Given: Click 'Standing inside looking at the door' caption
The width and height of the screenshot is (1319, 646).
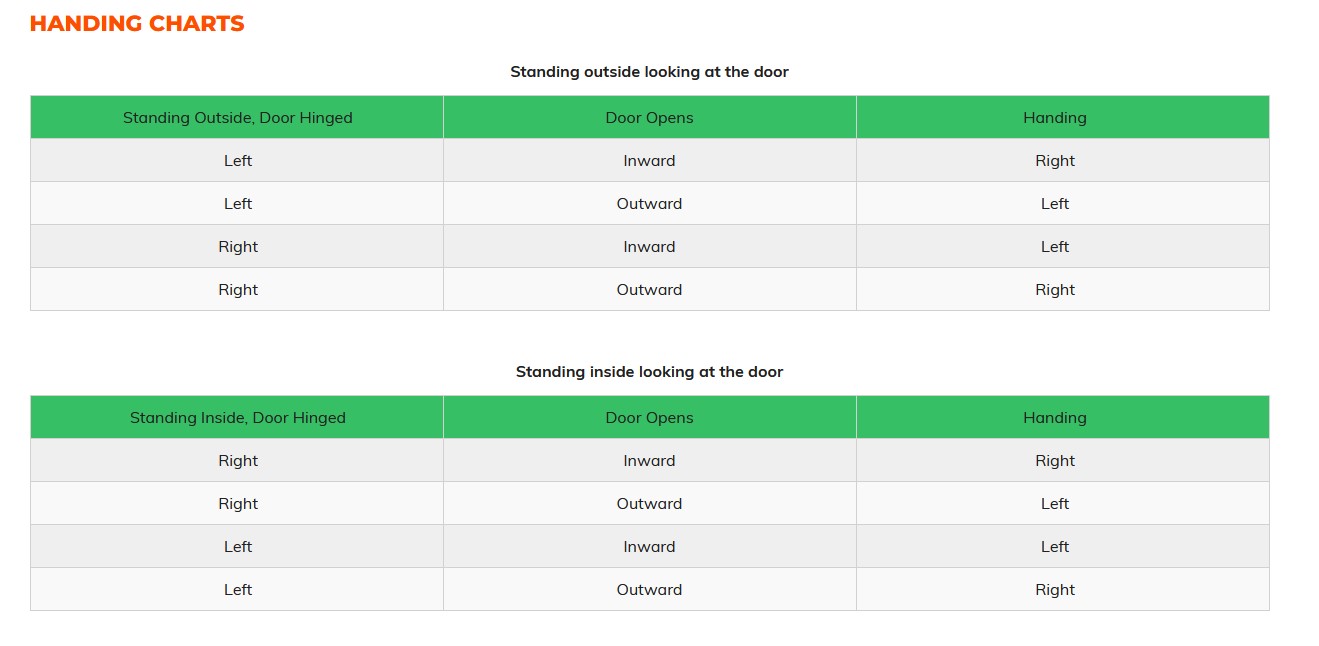Looking at the screenshot, I should pyautogui.click(x=649, y=372).
